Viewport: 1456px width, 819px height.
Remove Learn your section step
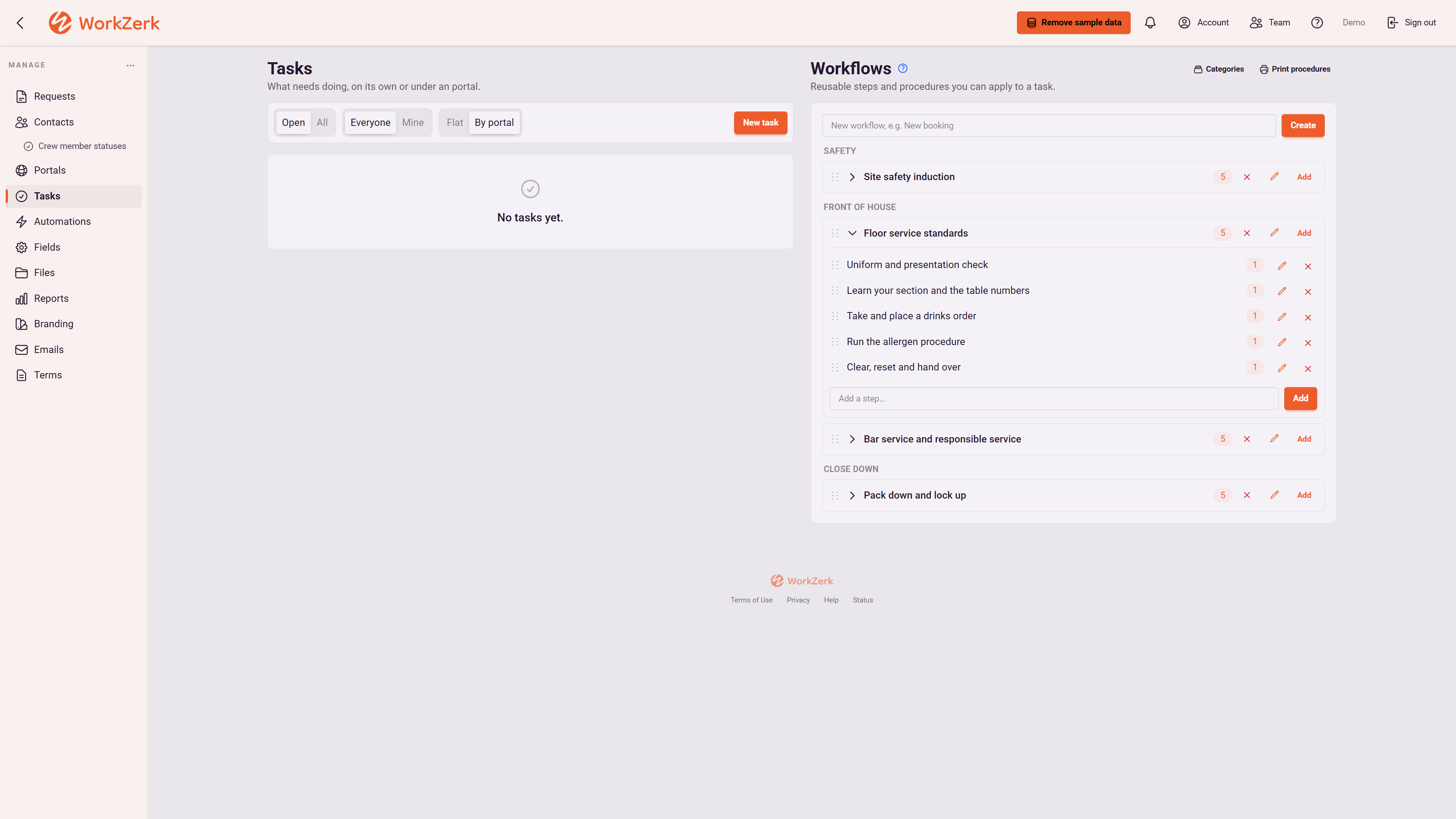[x=1308, y=292]
